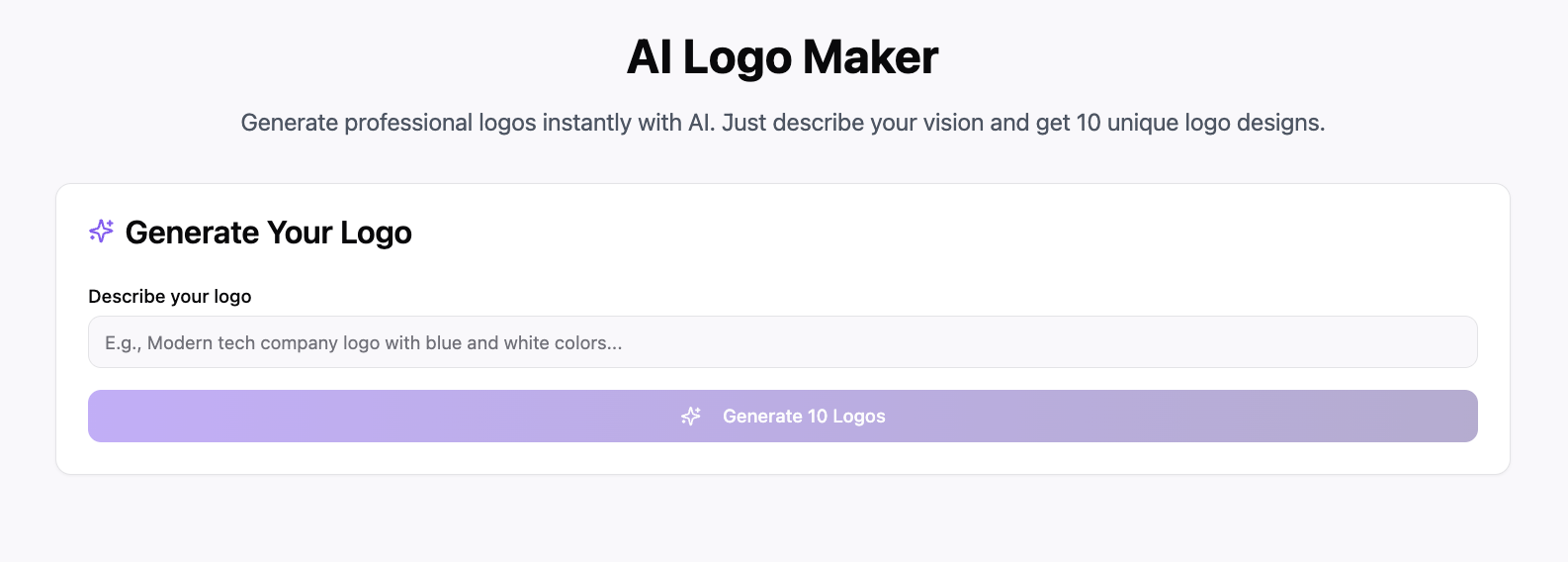
Task: Click the "Logos" word on the purple button
Action: 859,417
